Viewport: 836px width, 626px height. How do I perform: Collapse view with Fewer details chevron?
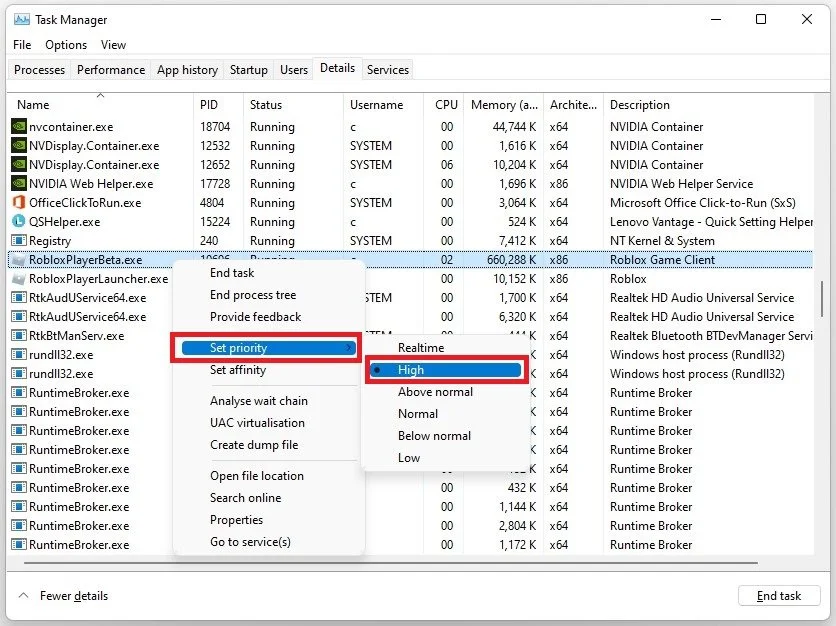pyautogui.click(x=23, y=595)
